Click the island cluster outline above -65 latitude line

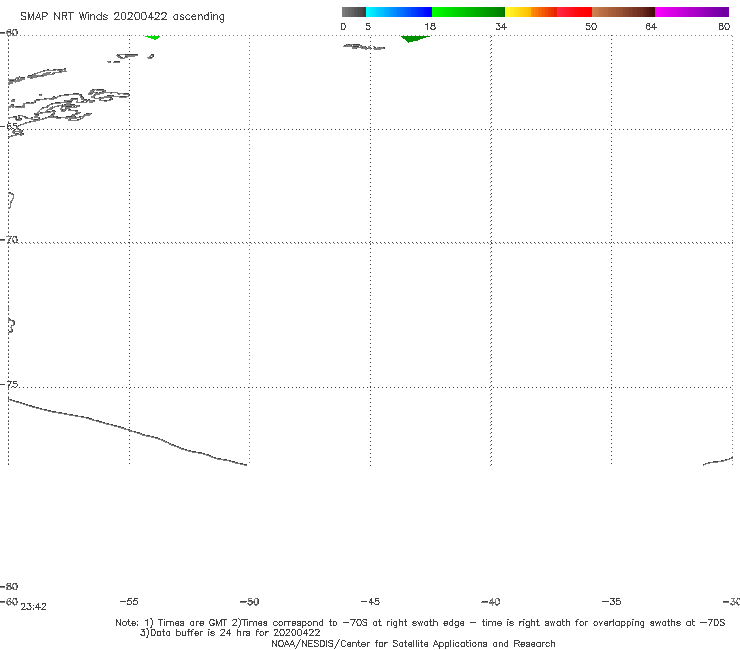[69, 105]
